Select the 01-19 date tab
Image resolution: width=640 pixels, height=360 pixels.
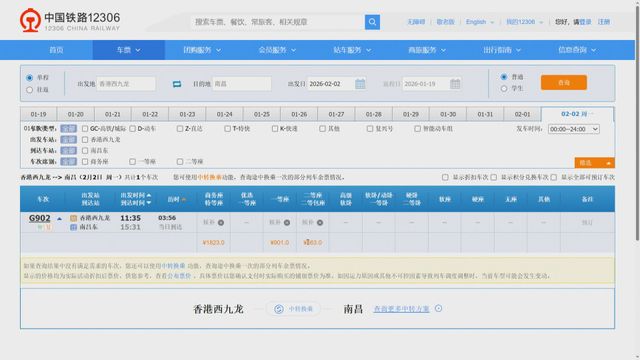tap(38, 114)
